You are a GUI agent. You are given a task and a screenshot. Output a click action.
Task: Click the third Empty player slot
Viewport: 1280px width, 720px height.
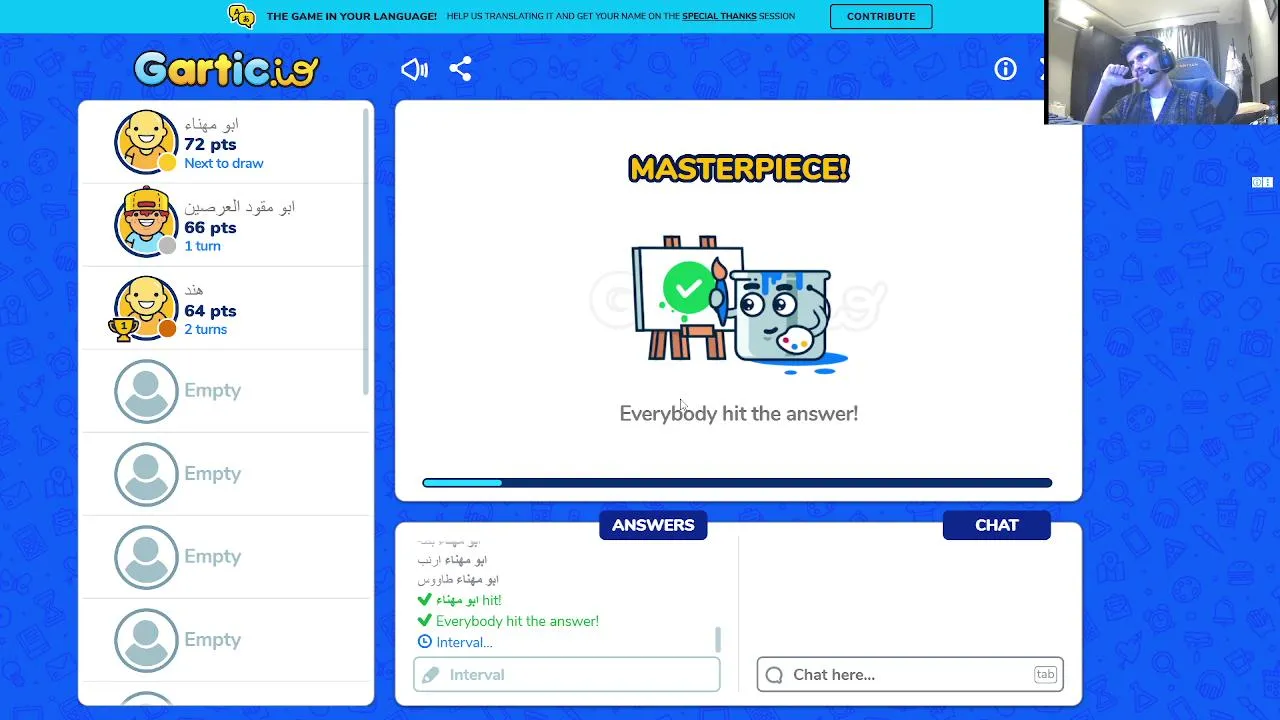pyautogui.click(x=226, y=557)
